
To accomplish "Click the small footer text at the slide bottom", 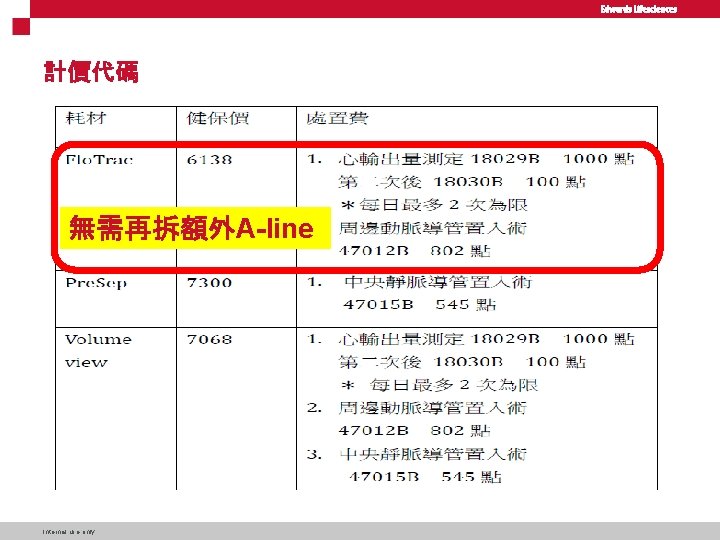I will click(x=69, y=532).
